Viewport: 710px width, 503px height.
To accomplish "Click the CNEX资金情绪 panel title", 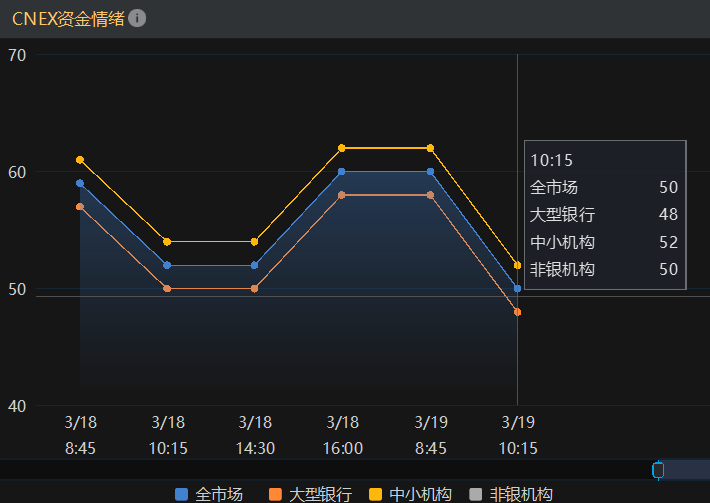I will [68, 18].
